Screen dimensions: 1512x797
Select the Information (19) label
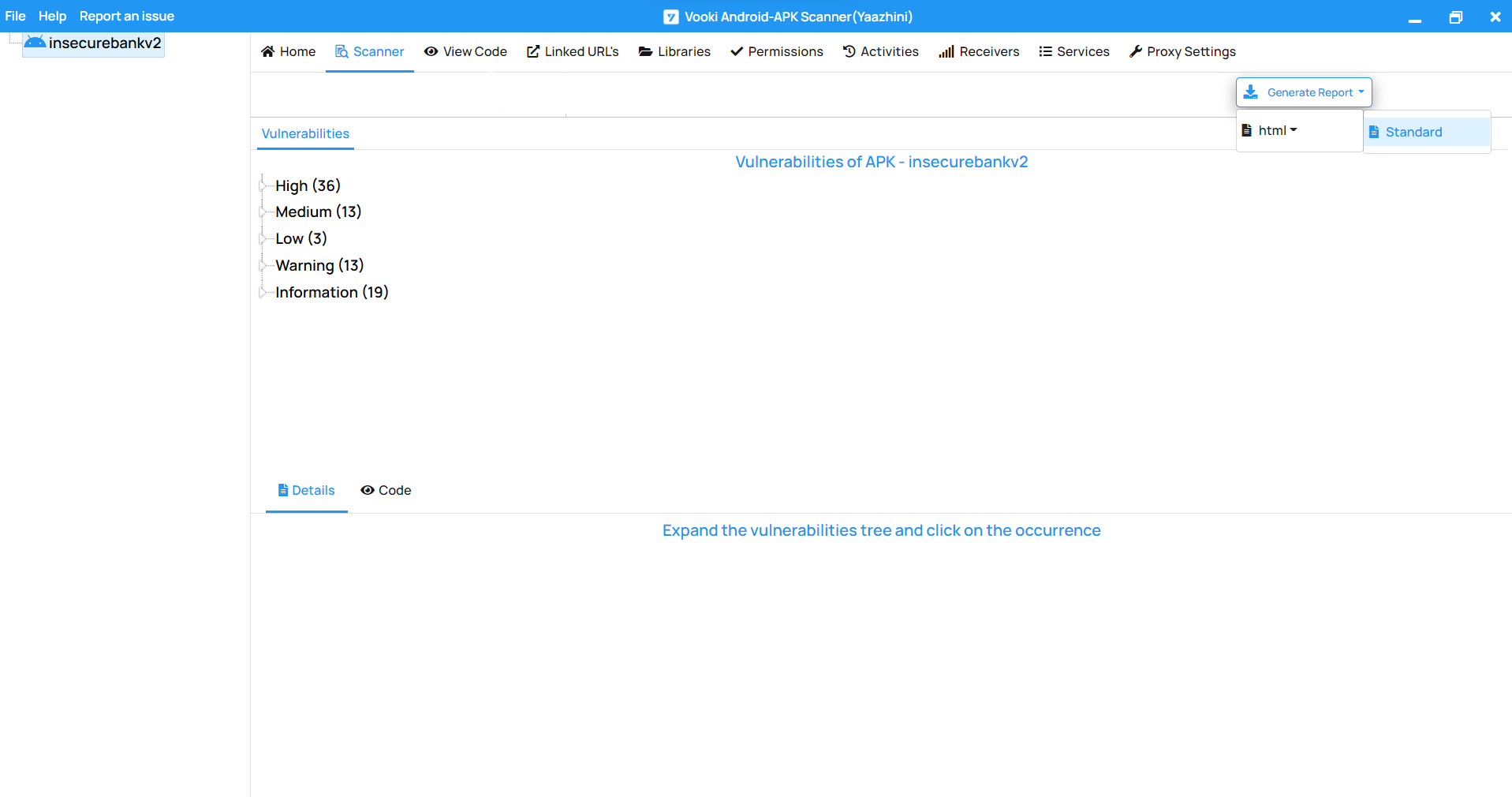(x=332, y=292)
